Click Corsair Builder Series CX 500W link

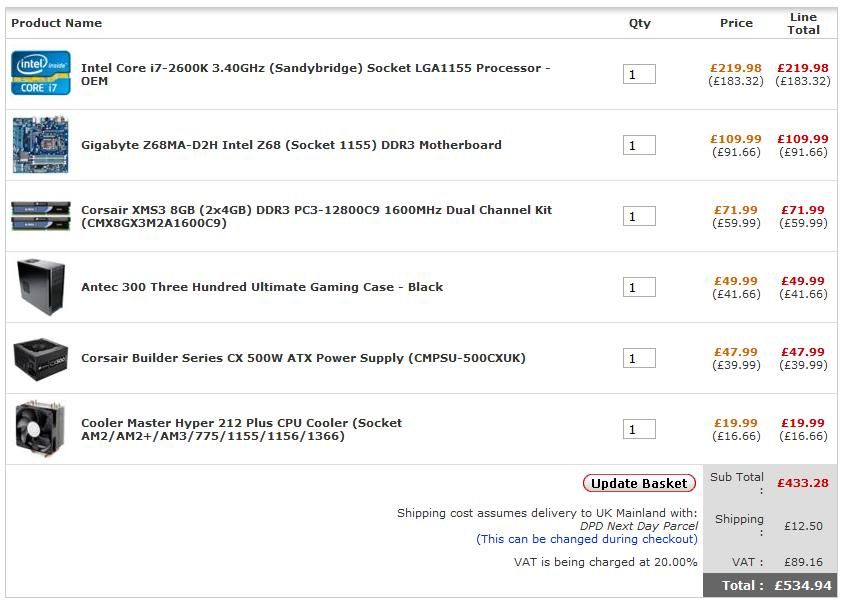[303, 358]
